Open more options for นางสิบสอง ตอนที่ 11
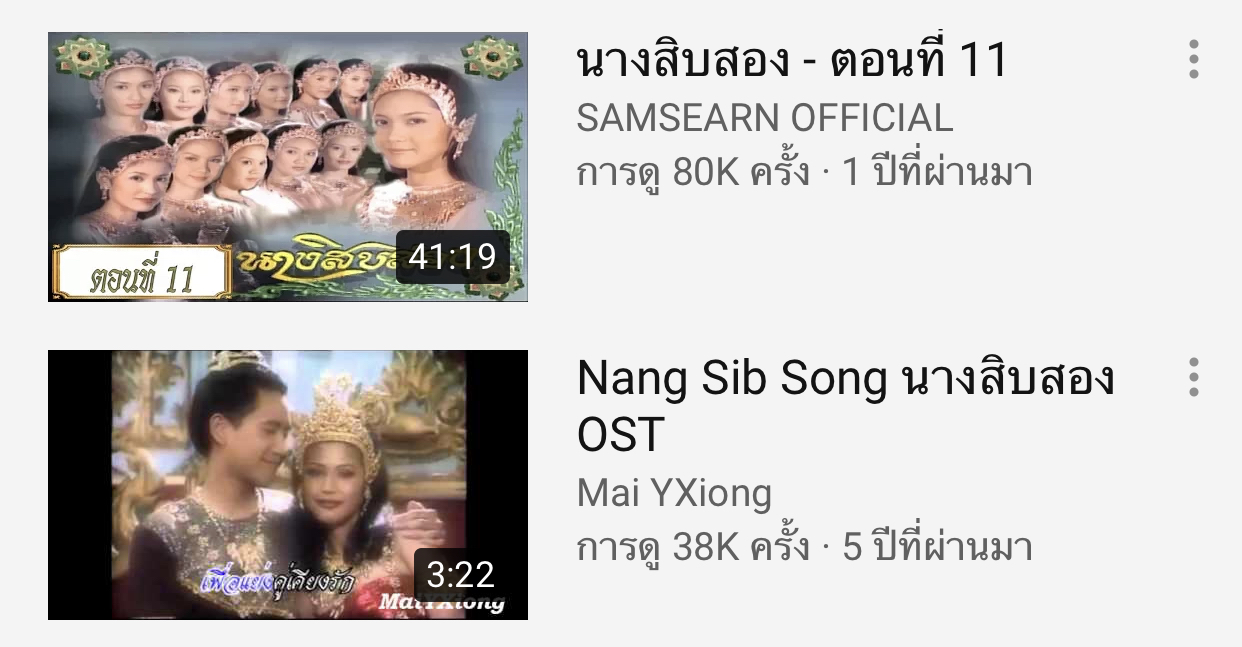 point(1193,60)
